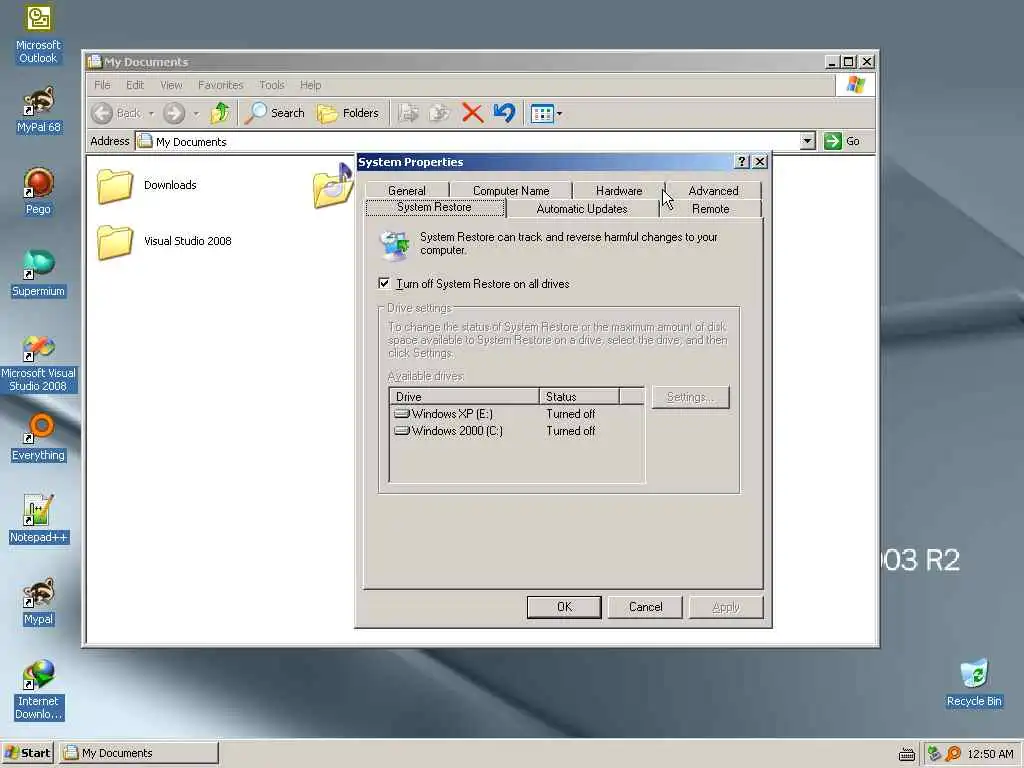Select the Supermium desktop shortcut
This screenshot has height=768, width=1024.
tap(39, 274)
